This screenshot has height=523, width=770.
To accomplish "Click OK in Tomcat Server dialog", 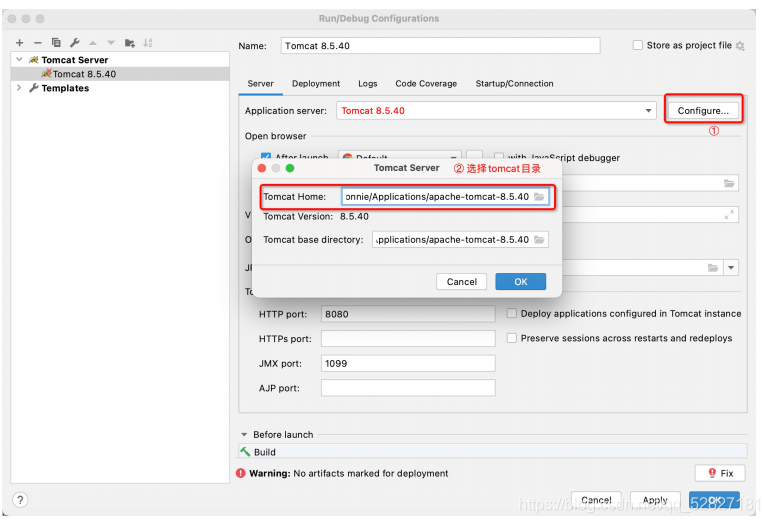I will [x=521, y=281].
